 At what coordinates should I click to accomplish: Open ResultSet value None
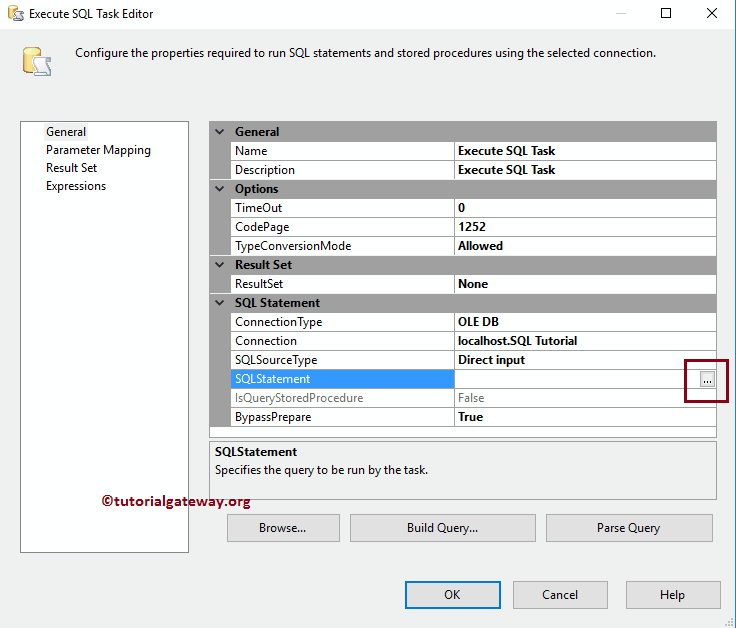click(x=585, y=284)
